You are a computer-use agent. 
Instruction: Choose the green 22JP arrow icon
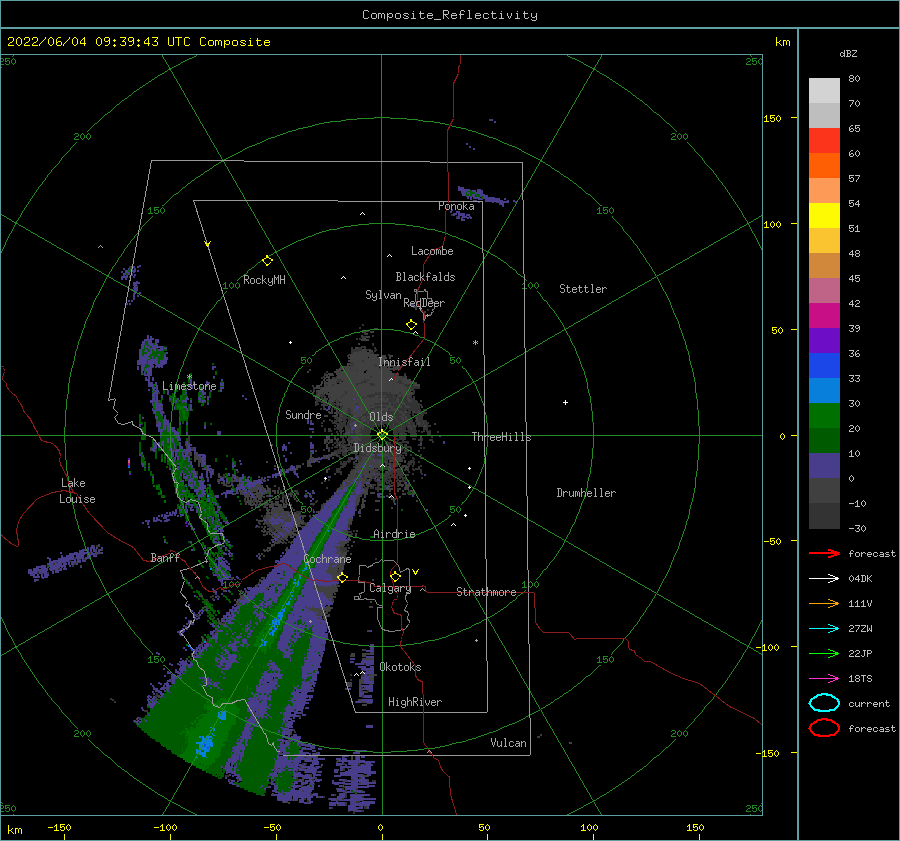(824, 653)
